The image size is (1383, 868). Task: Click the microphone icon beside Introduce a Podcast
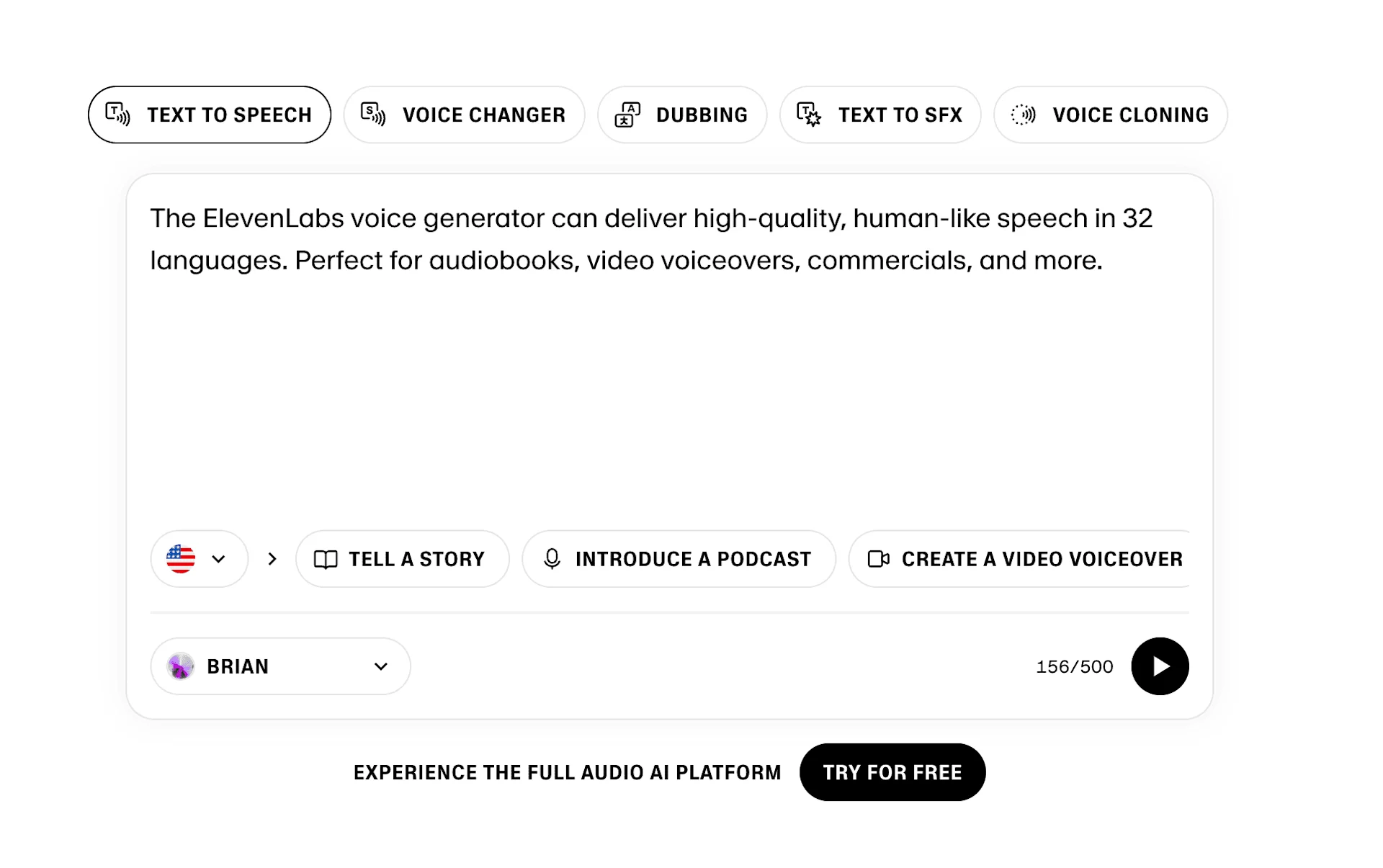552,559
